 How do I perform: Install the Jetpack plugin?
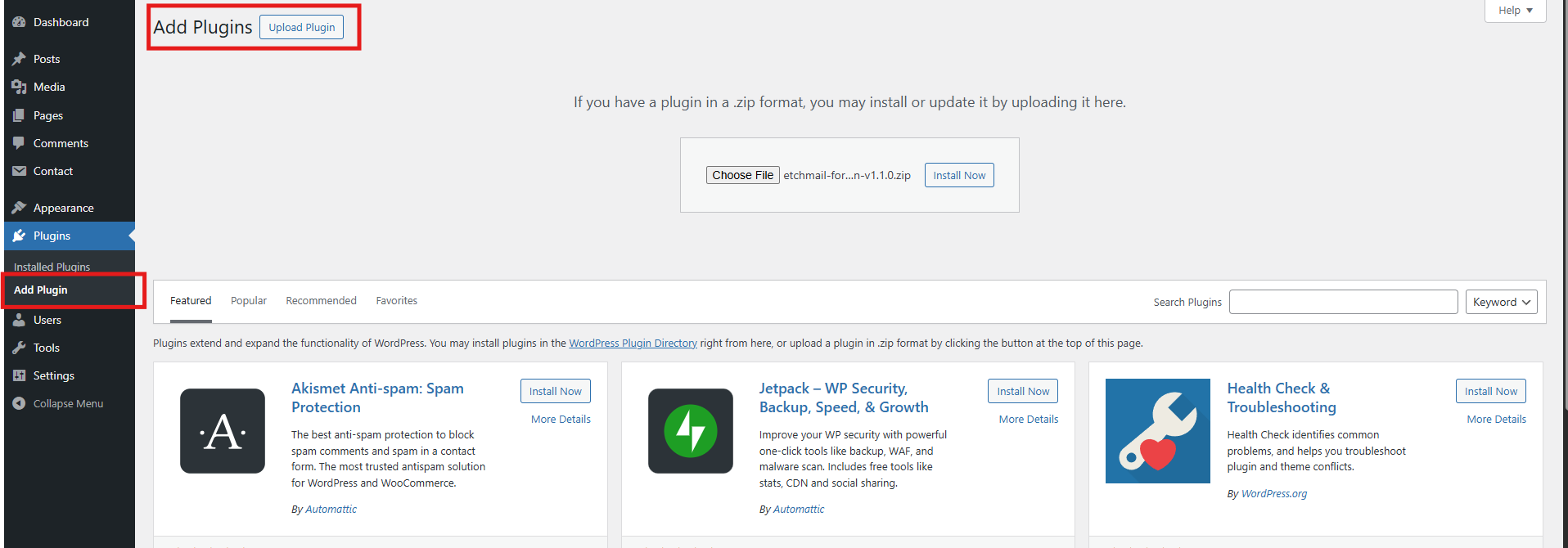point(1023,391)
